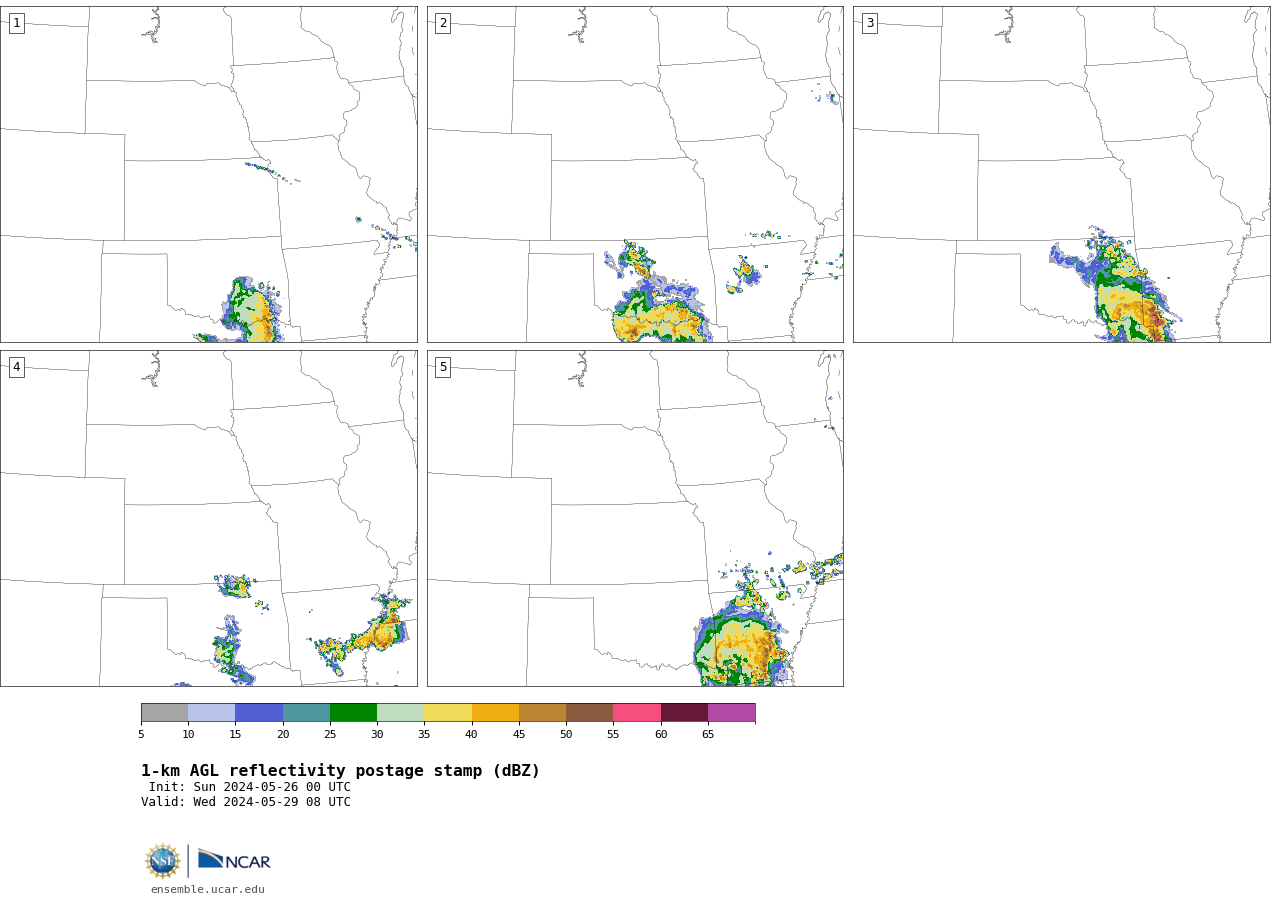
Task: Click the dark brown 50-55 dBZ swatch
Action: (x=589, y=712)
